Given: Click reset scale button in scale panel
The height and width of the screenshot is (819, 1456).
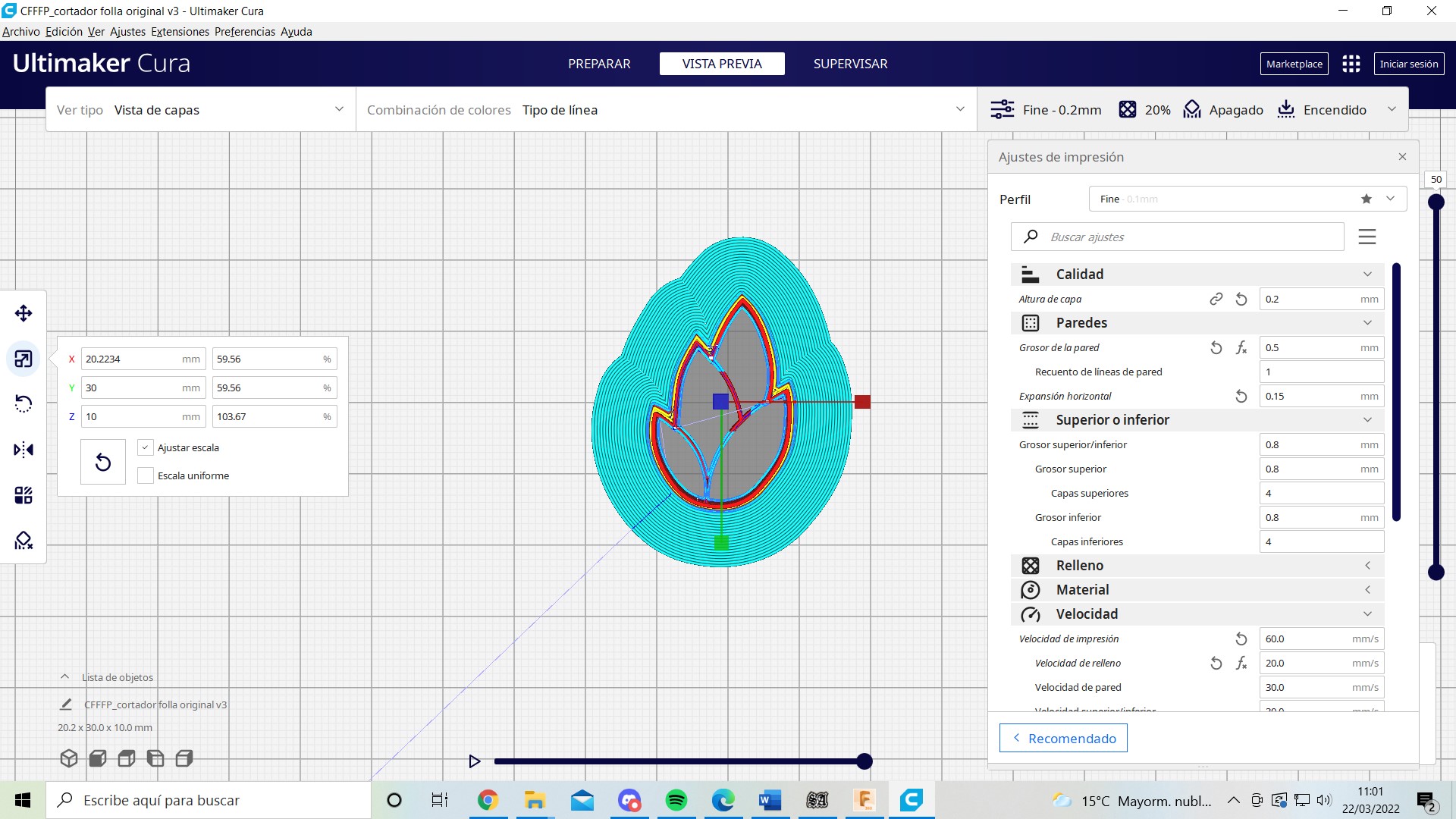Looking at the screenshot, I should coord(103,462).
